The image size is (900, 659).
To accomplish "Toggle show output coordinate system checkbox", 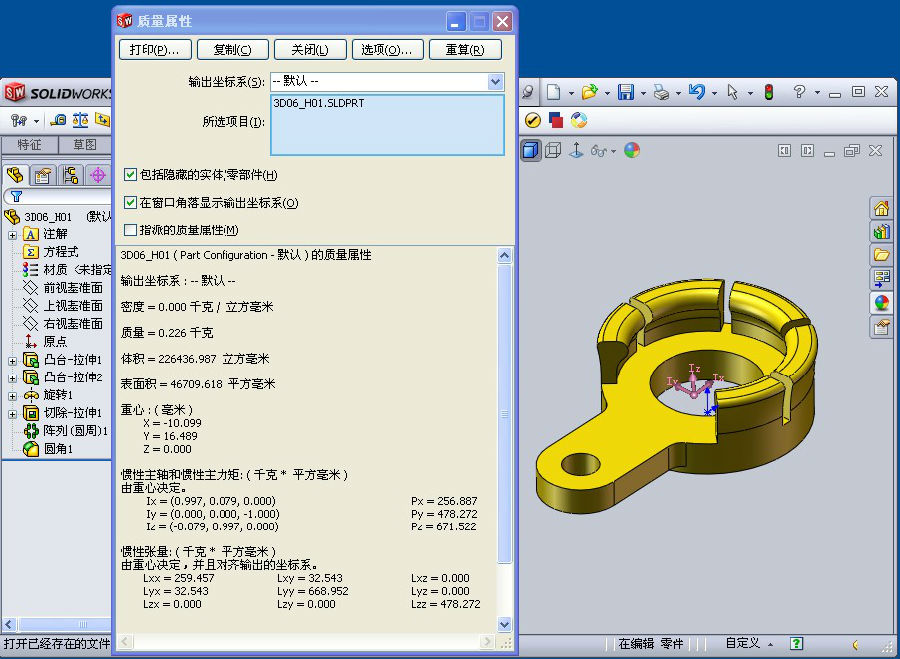I will (130, 202).
